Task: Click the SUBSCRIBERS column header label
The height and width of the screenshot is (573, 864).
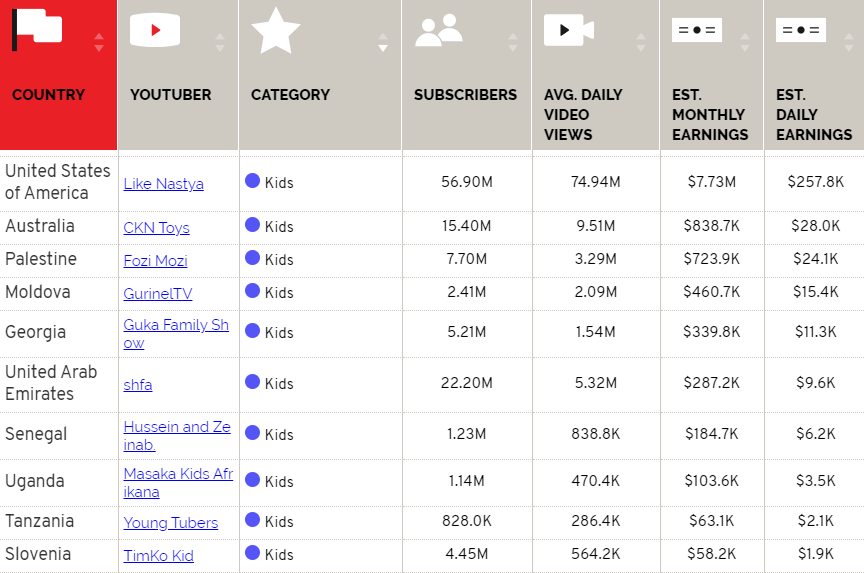Action: click(x=466, y=95)
